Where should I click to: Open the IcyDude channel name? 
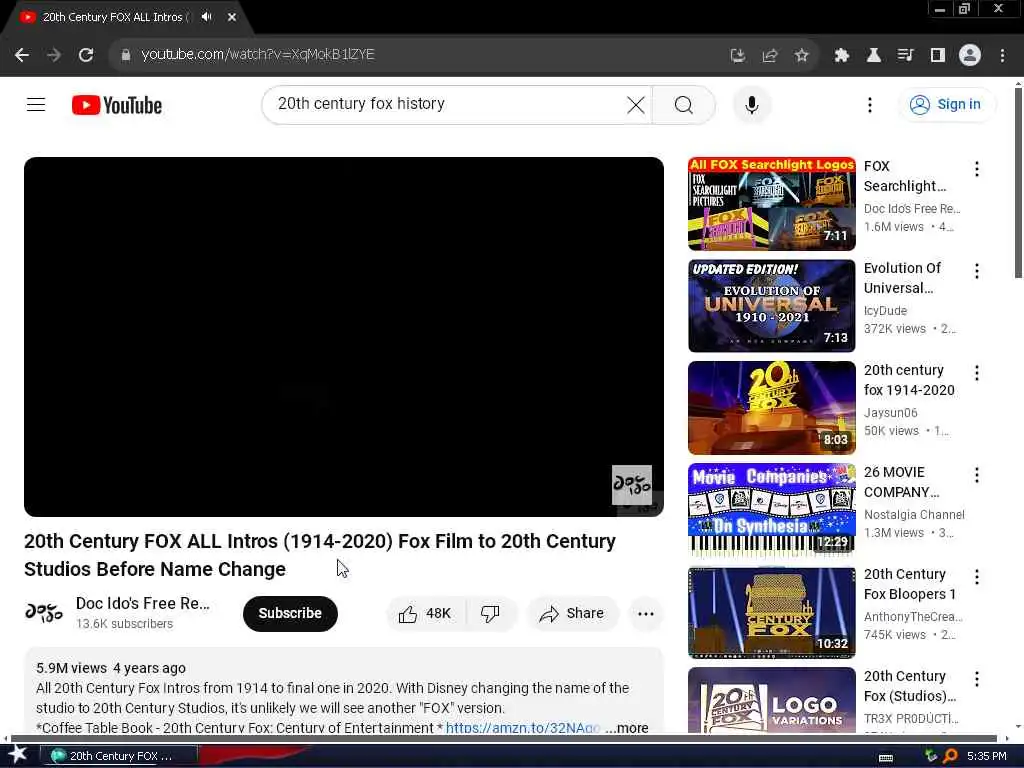tap(885, 311)
